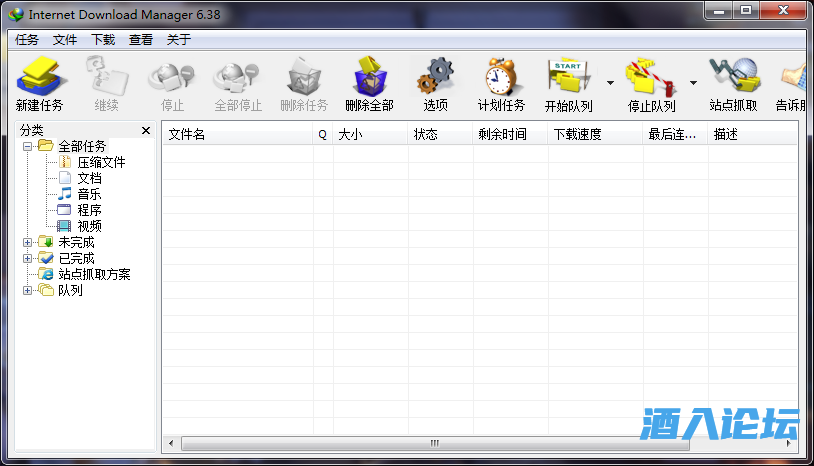Open the dropdown arrow beside 开始队列
The image size is (814, 466).
click(x=610, y=83)
